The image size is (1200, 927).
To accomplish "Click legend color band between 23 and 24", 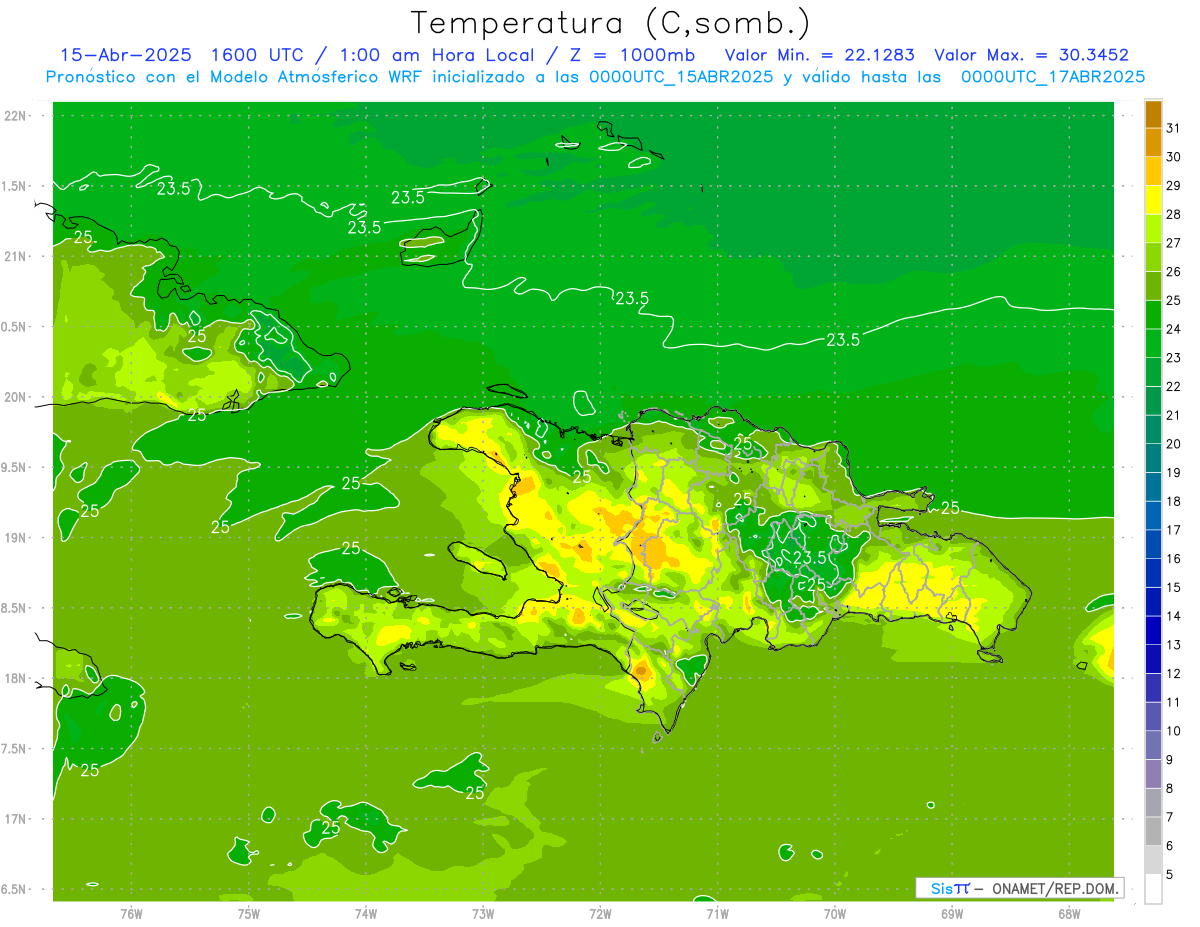I will (1153, 343).
